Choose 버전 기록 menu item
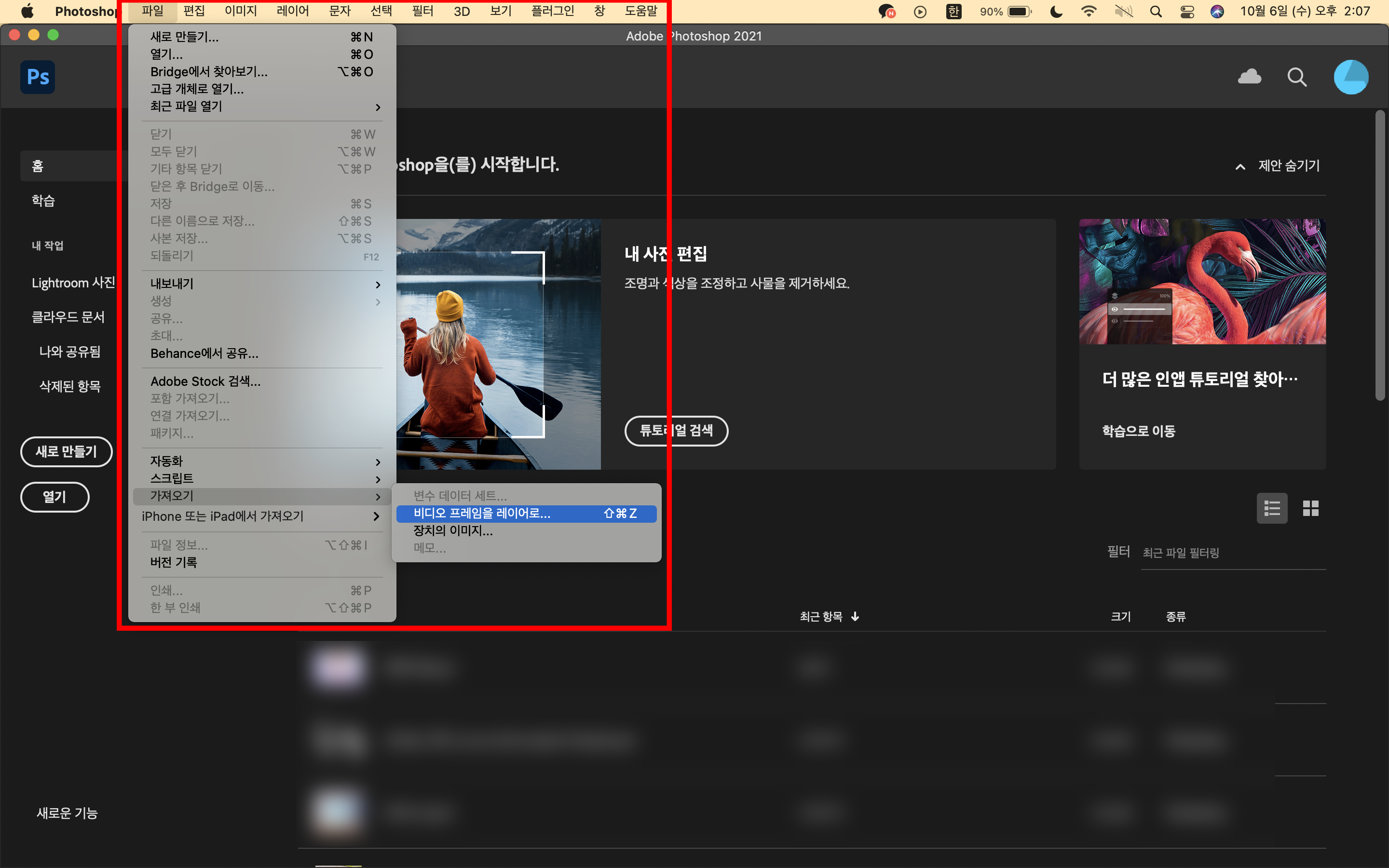Screen dimensions: 1389x868 point(262,563)
